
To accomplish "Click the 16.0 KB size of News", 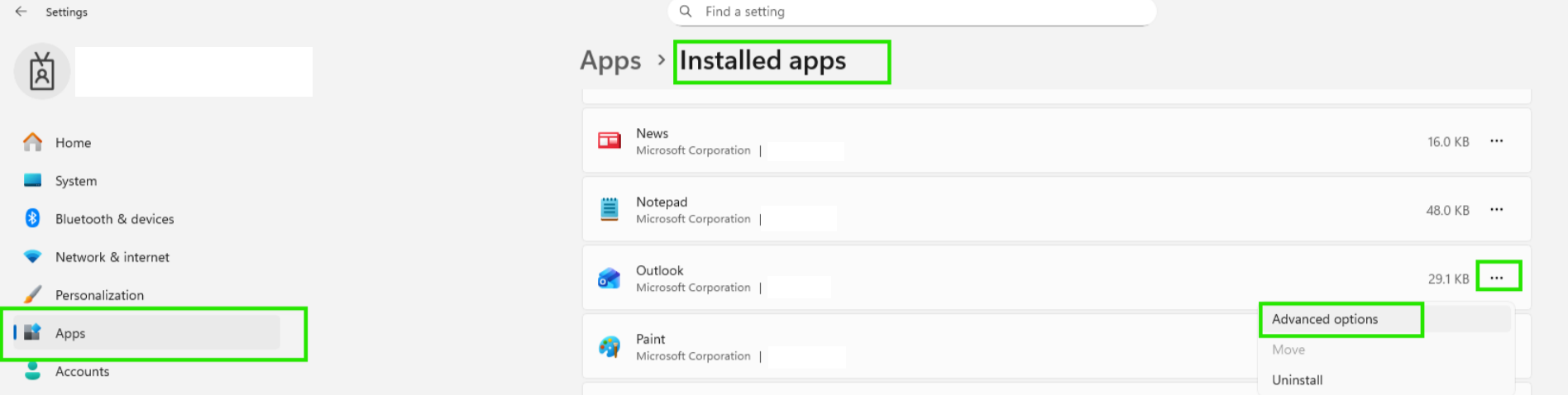I will 1448,142.
